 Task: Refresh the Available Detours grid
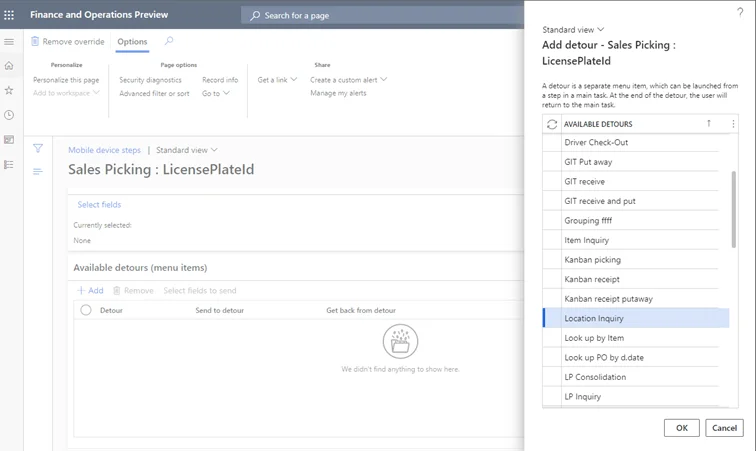click(552, 124)
